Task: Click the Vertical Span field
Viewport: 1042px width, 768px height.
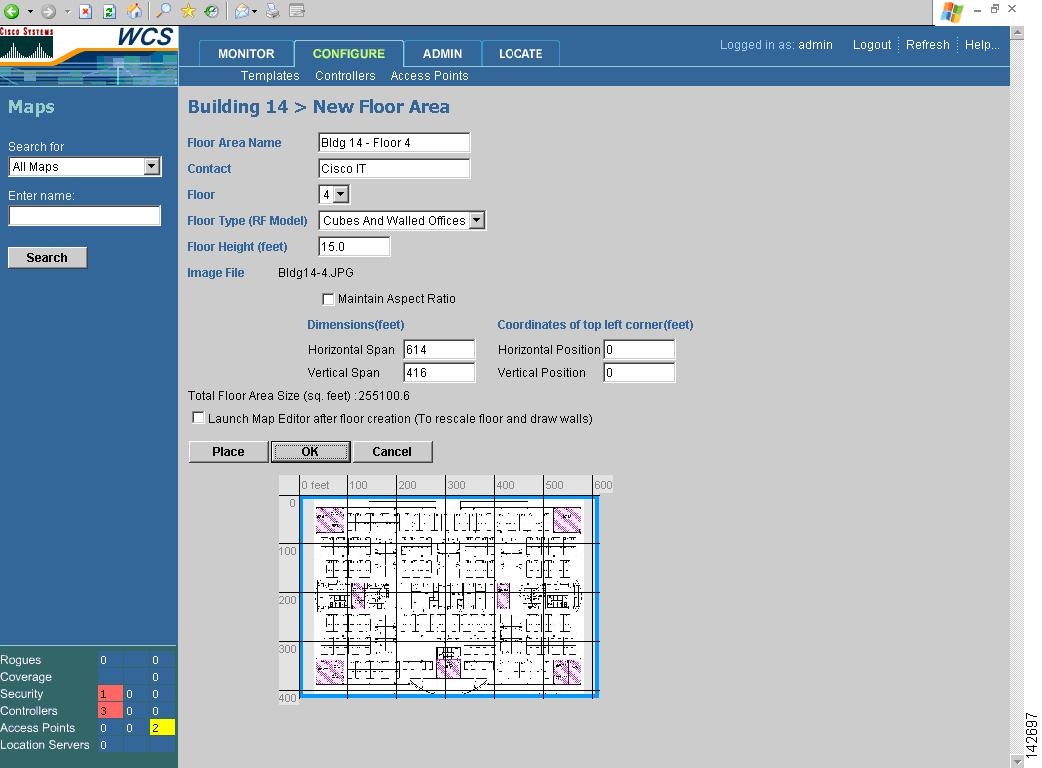Action: (439, 373)
